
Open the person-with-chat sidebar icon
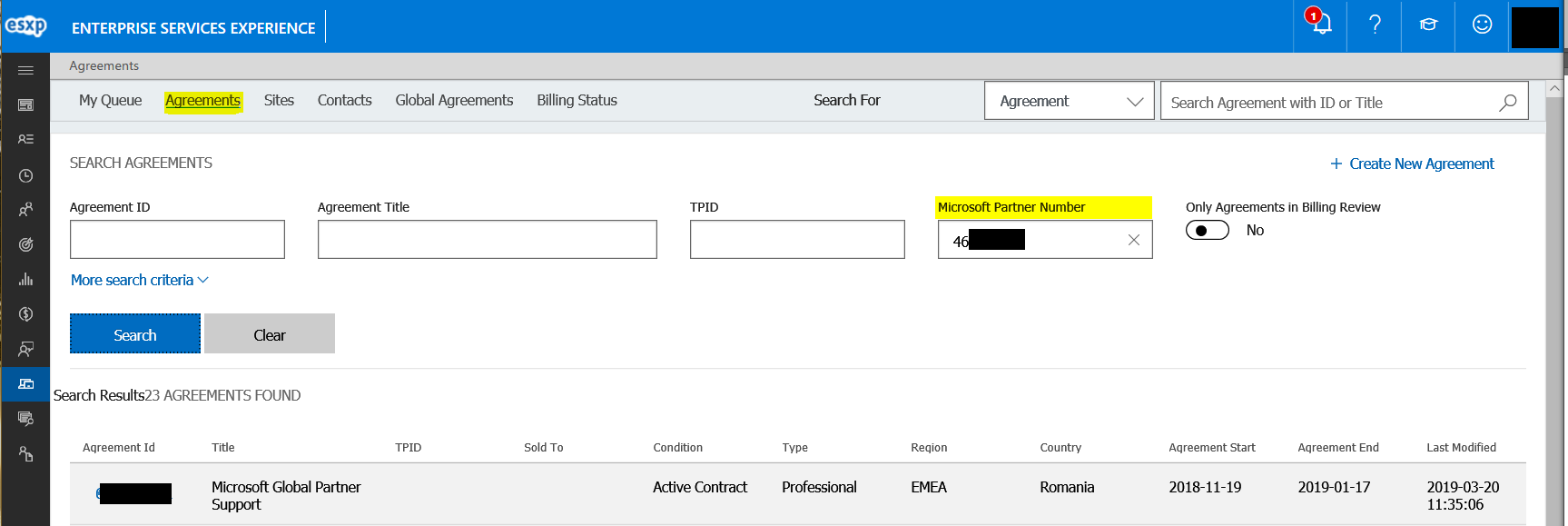25,349
